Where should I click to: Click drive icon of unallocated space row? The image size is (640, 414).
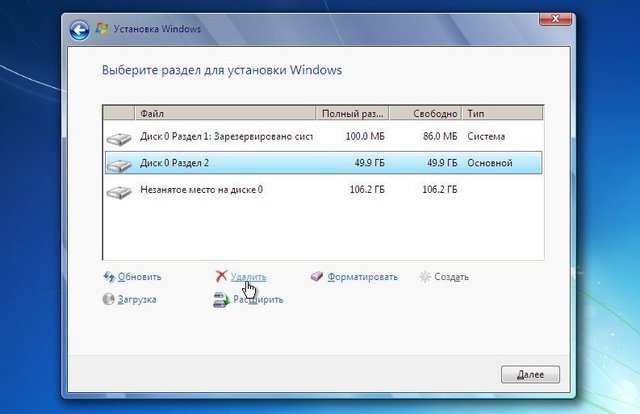coord(119,192)
